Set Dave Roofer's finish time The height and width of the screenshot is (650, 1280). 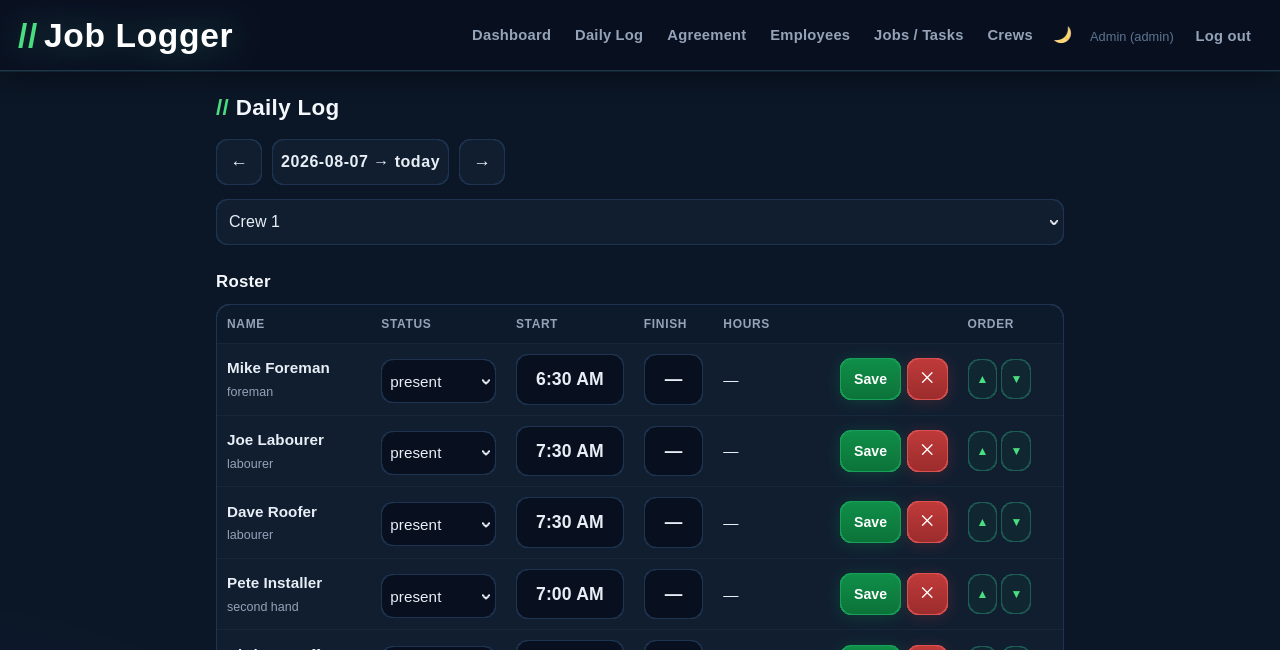(x=673, y=523)
